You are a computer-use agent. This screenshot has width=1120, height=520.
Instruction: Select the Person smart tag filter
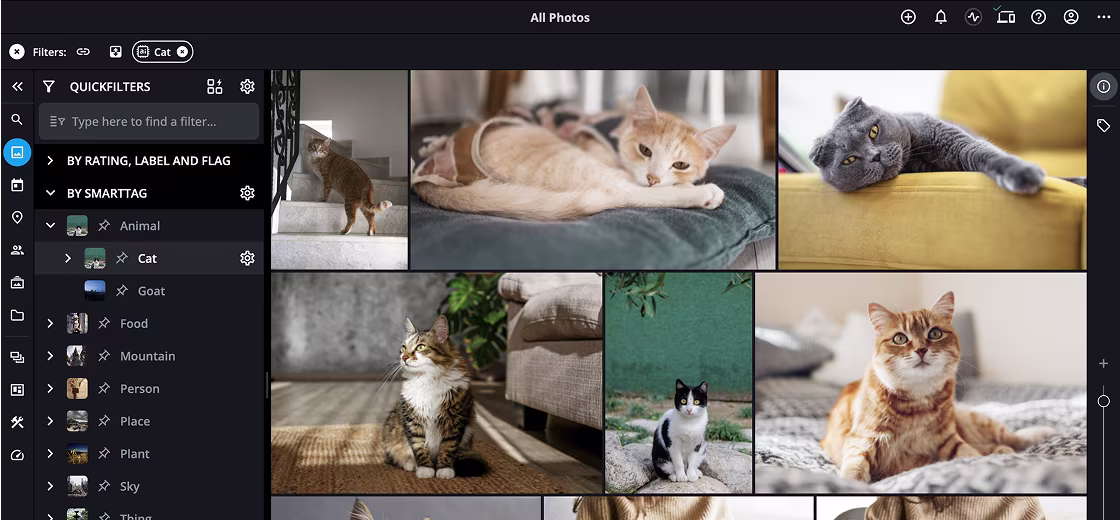click(139, 389)
